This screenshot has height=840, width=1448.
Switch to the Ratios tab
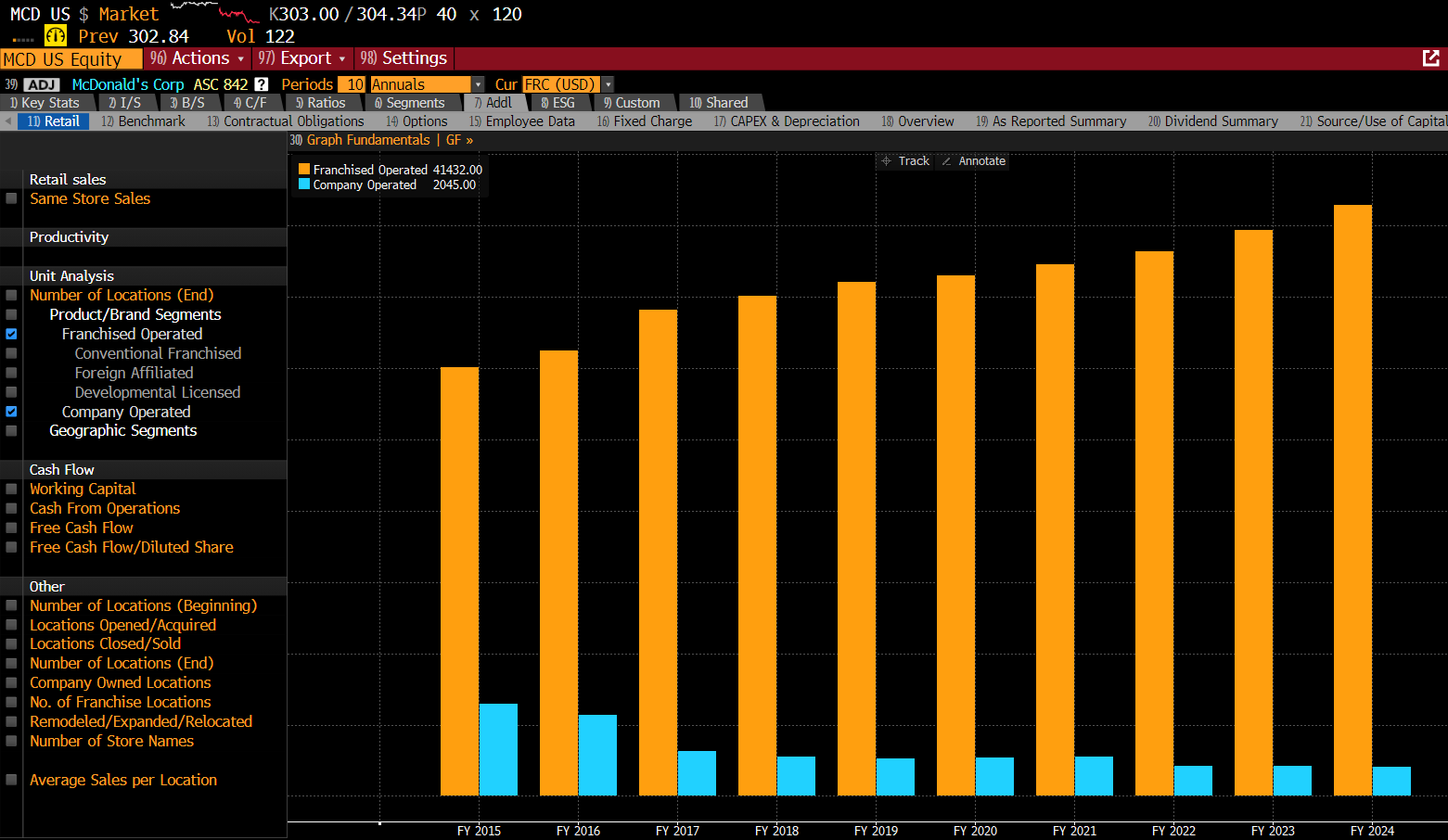pyautogui.click(x=320, y=103)
